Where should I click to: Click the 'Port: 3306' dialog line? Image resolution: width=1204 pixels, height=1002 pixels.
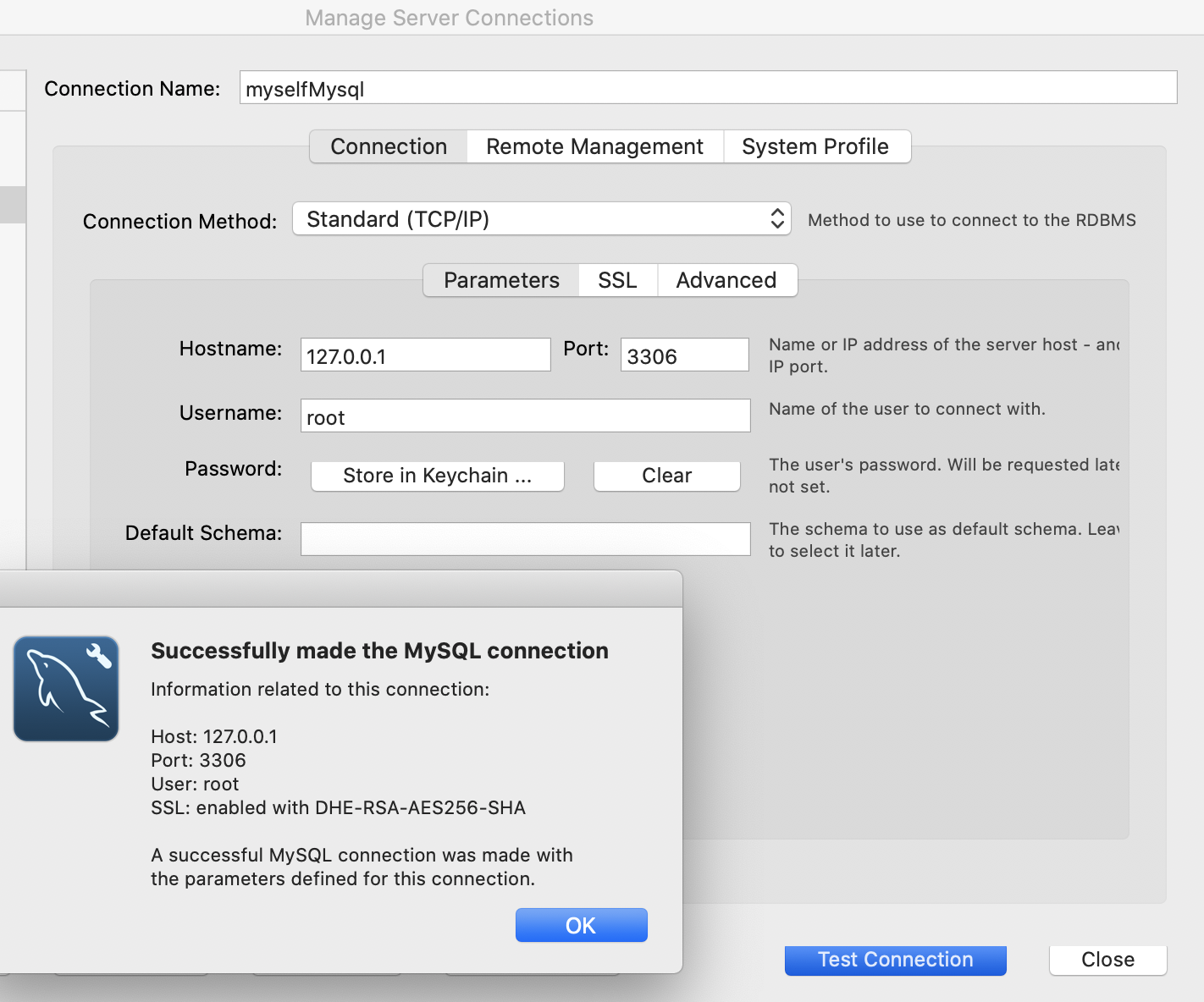(198, 760)
